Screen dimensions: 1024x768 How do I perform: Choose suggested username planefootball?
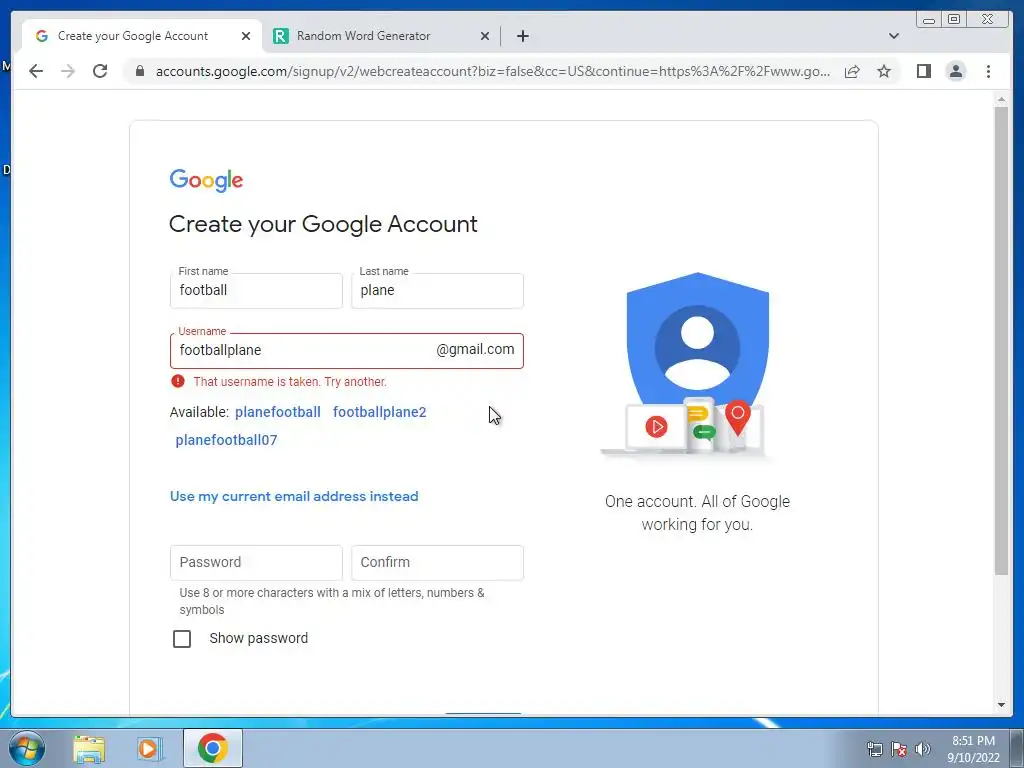[x=278, y=412]
